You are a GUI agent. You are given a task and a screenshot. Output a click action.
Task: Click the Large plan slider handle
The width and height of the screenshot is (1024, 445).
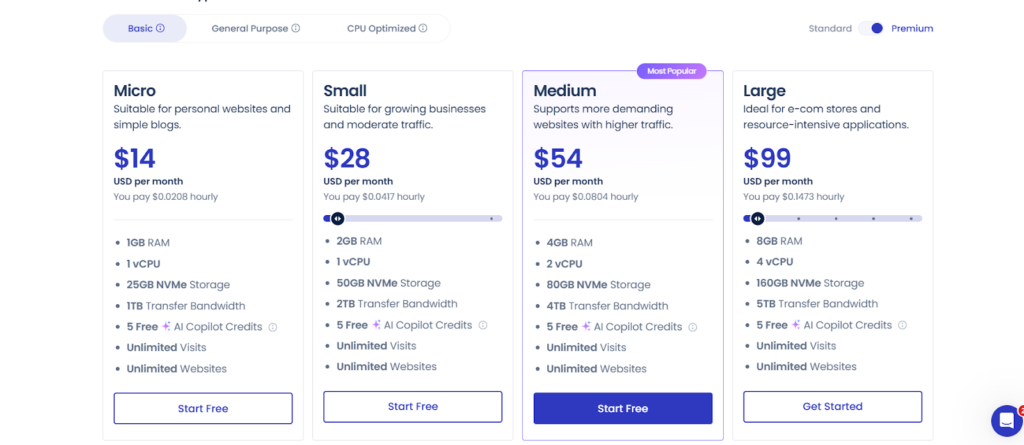point(757,218)
